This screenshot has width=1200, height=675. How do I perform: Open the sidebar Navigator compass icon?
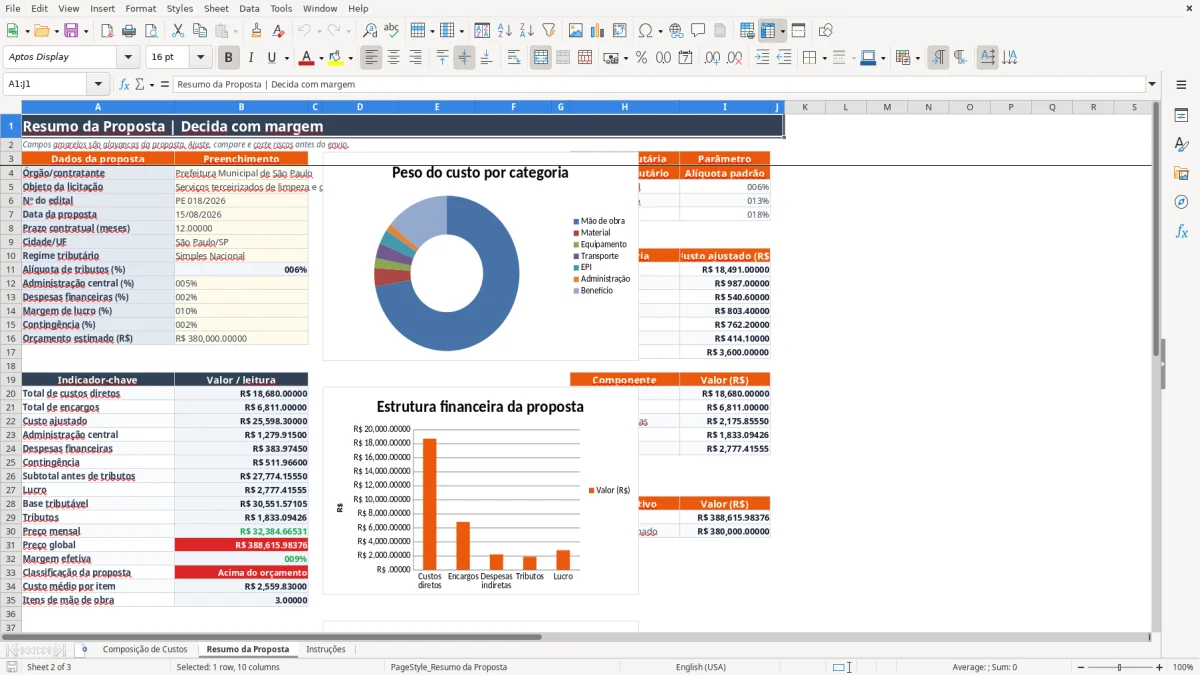(x=1181, y=202)
